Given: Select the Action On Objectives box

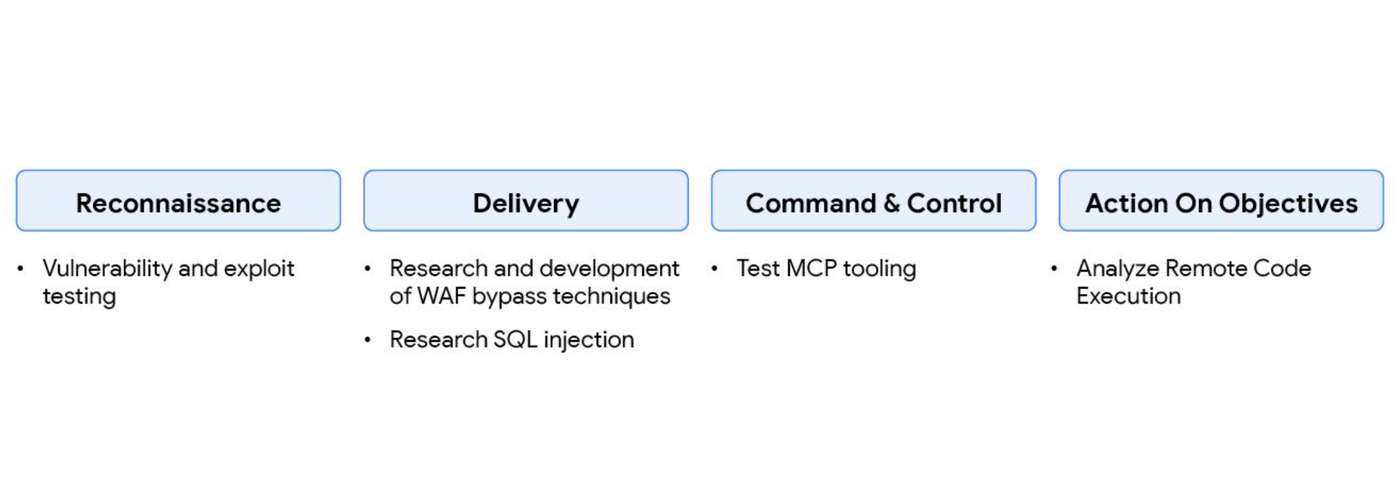Looking at the screenshot, I should point(1221,201).
